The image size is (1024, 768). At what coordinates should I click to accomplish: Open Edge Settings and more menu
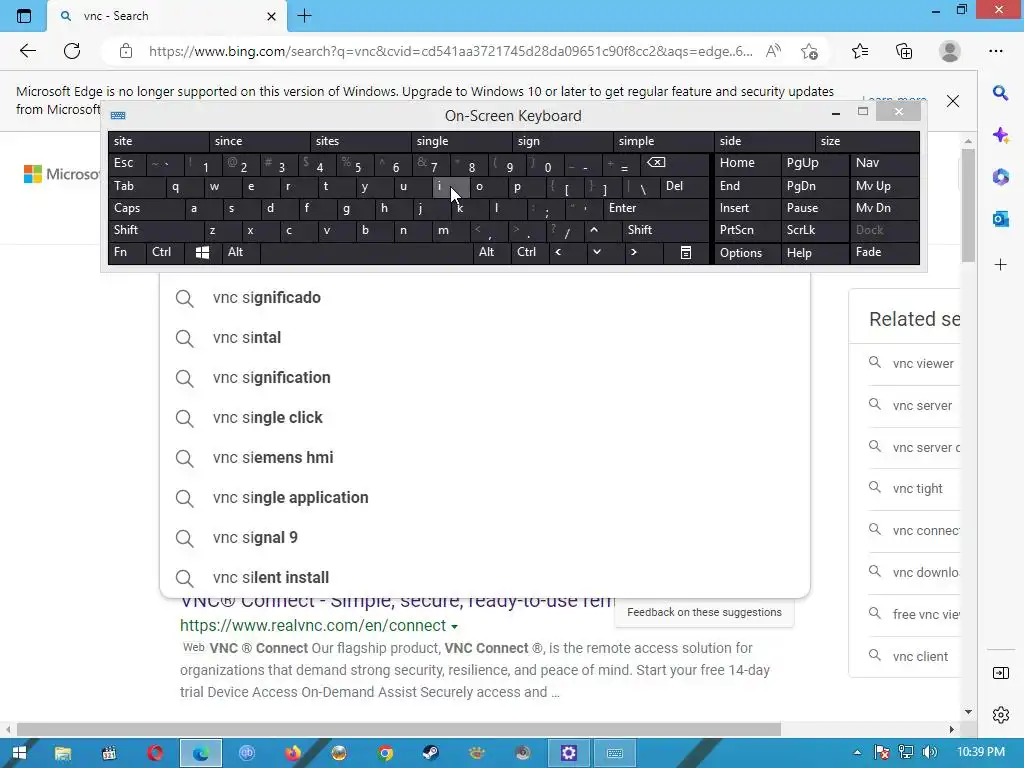point(996,51)
